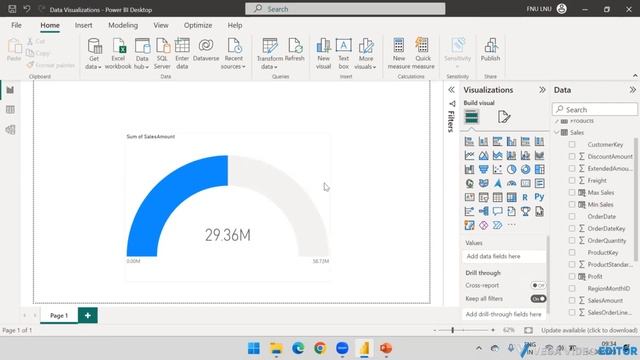This screenshot has height=360, width=640.
Task: Open the Optimize ribbon tab
Action: tap(198, 25)
